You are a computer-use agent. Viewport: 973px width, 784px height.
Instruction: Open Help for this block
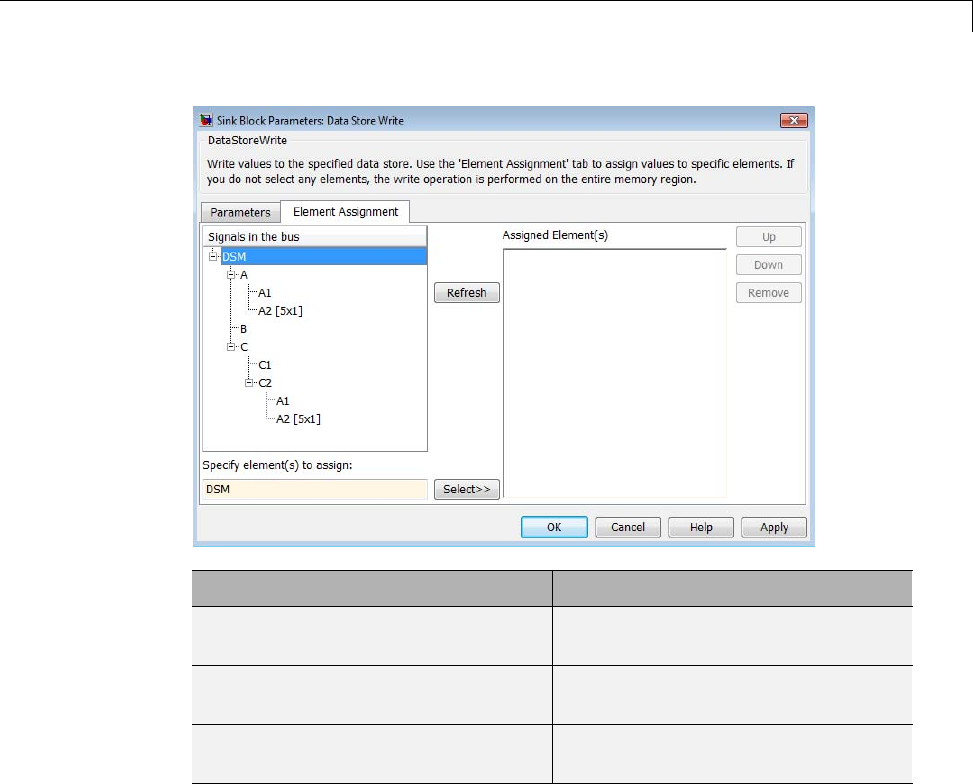[701, 527]
